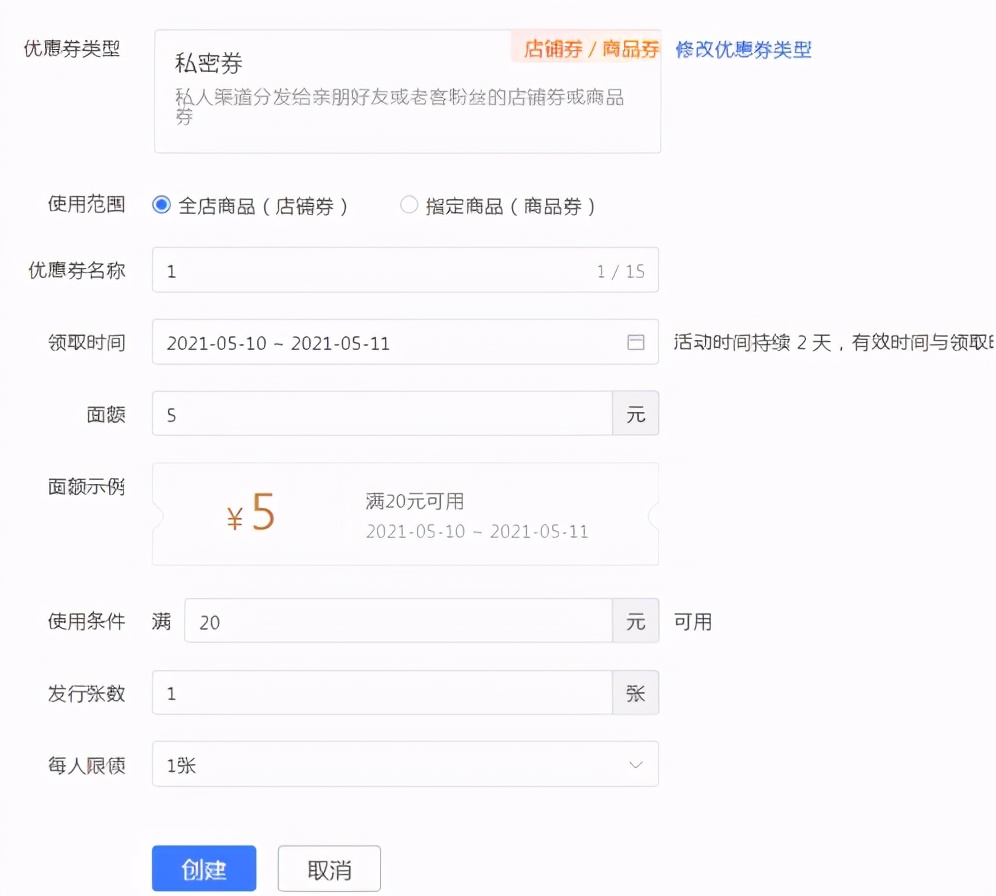Open the calendar date picker icon
This screenshot has height=896, width=996.
[636, 341]
